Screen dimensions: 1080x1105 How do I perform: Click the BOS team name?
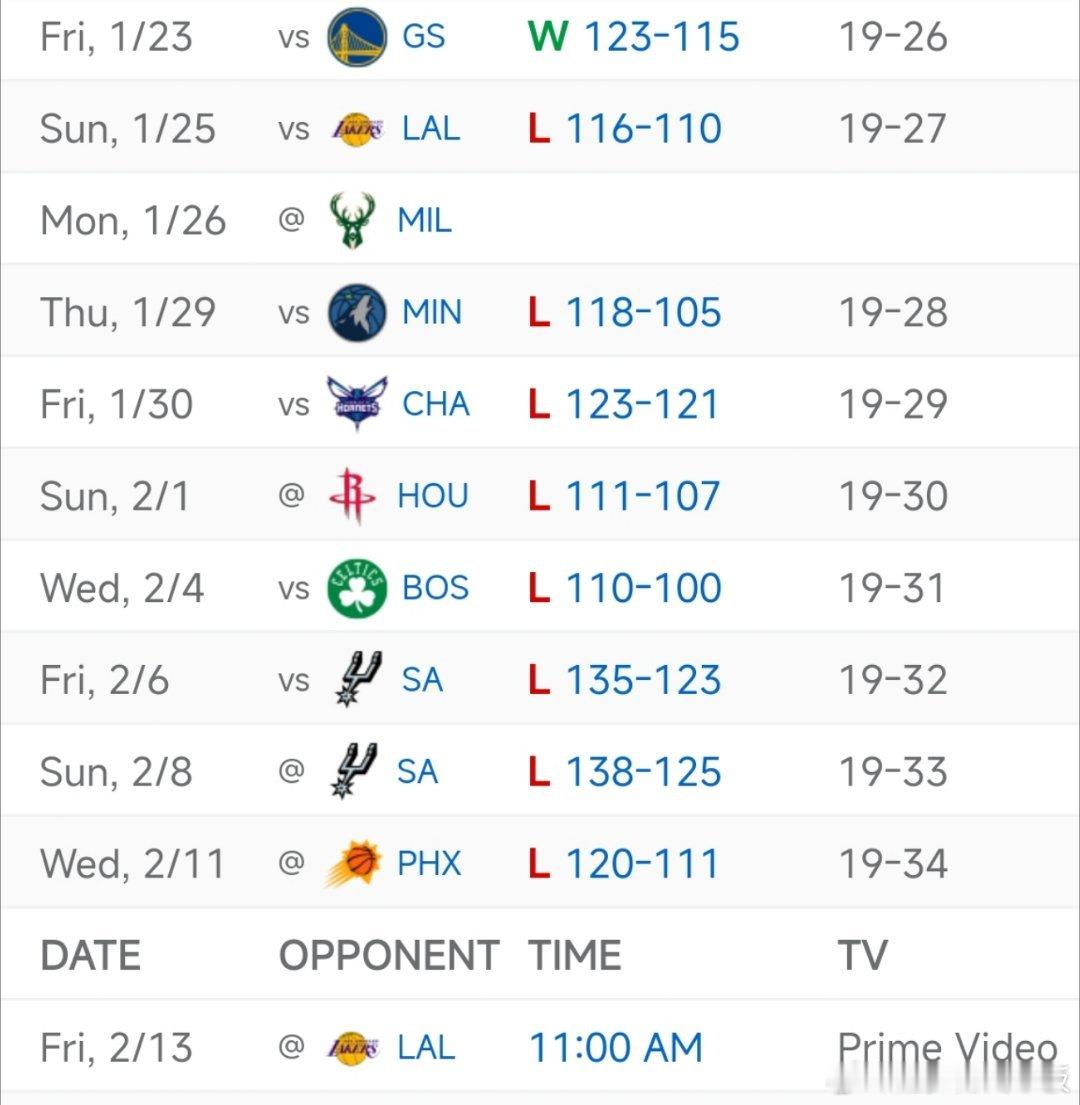click(435, 588)
